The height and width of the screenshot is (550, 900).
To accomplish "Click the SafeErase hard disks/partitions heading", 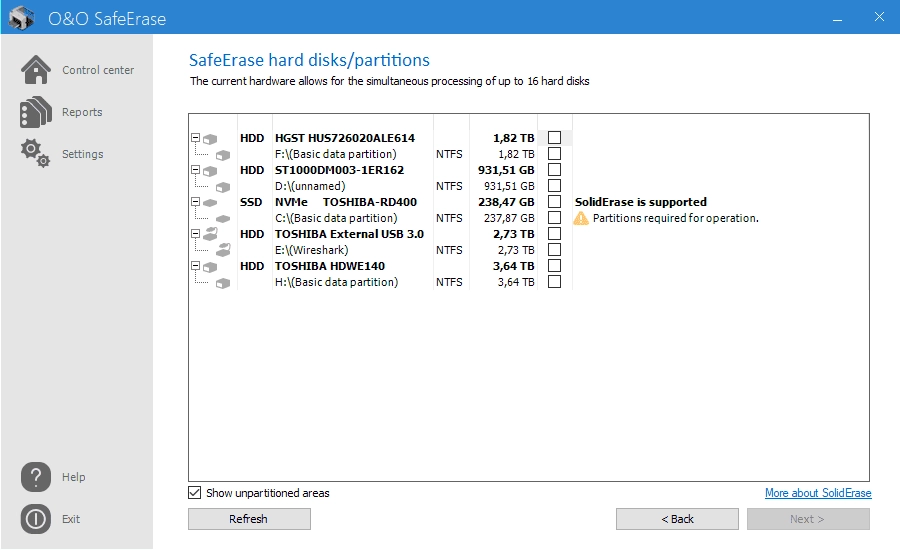I will tap(309, 60).
